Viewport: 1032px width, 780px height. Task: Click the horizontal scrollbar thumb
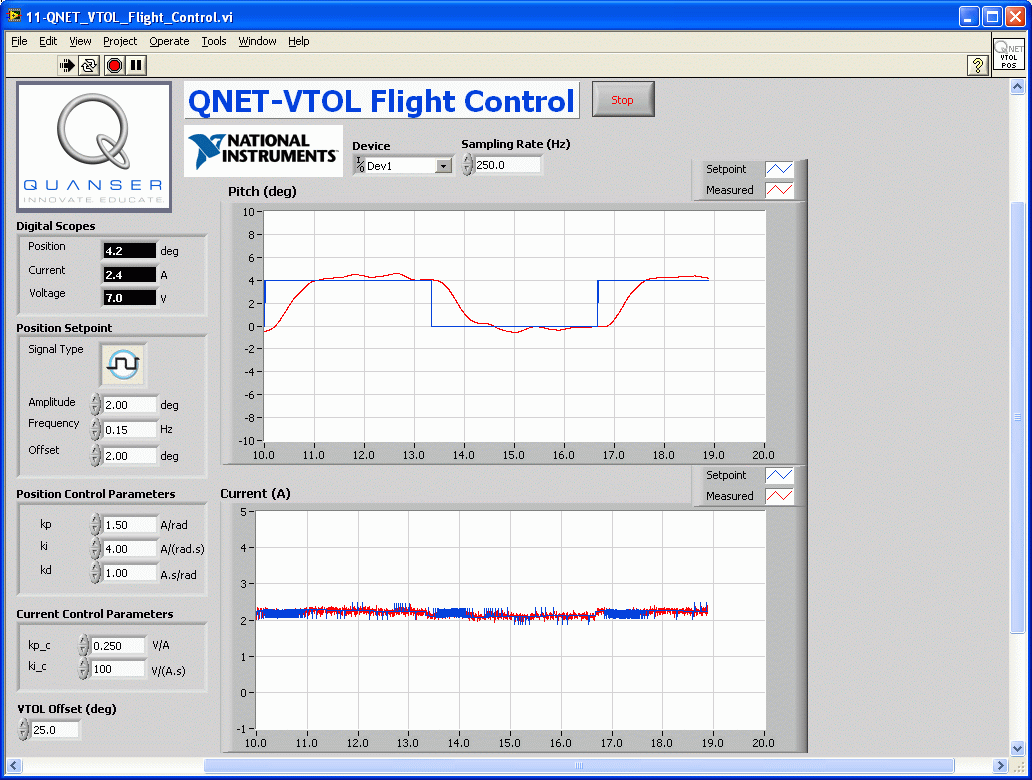579,766
